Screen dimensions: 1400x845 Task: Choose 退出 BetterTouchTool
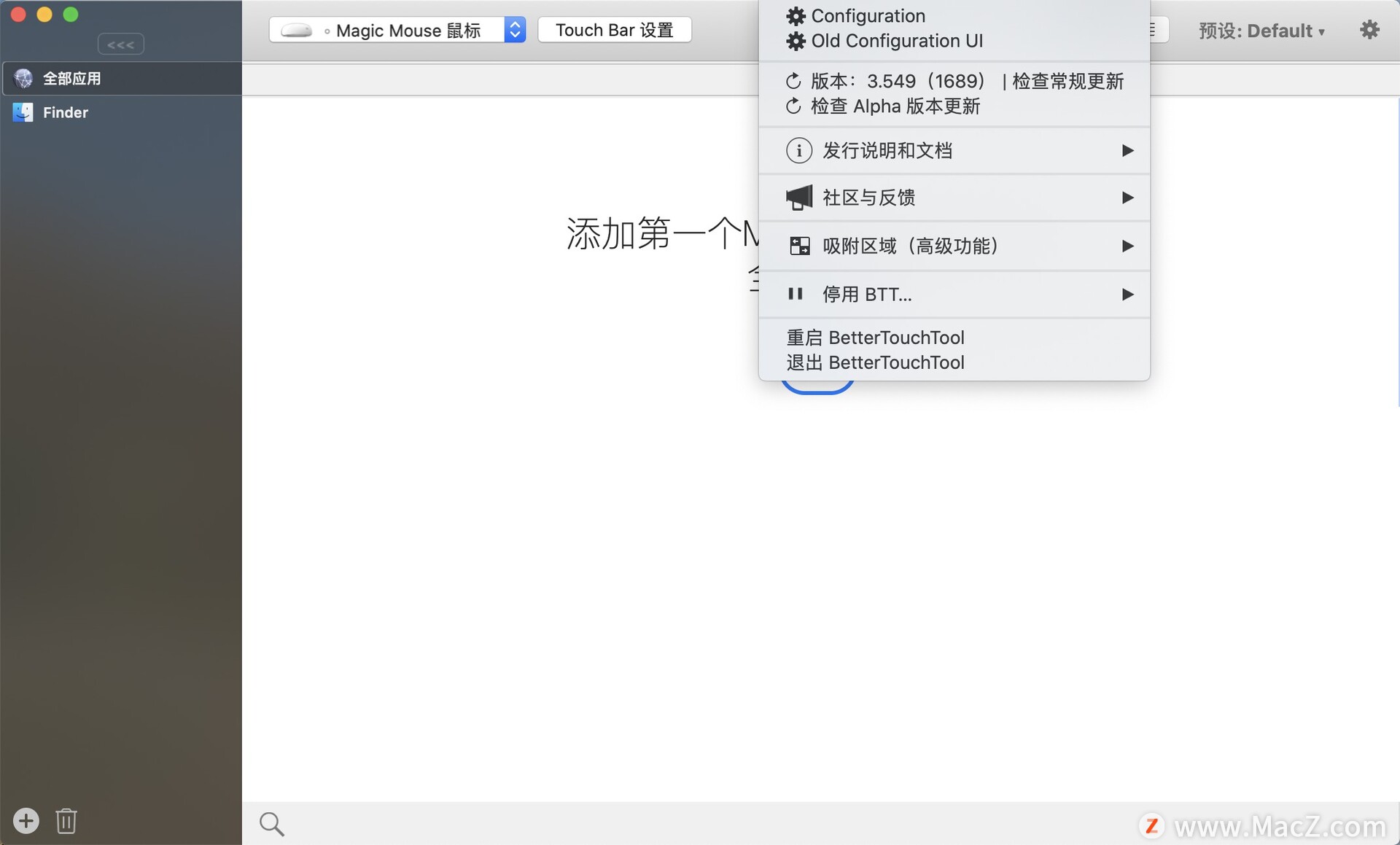(x=954, y=362)
